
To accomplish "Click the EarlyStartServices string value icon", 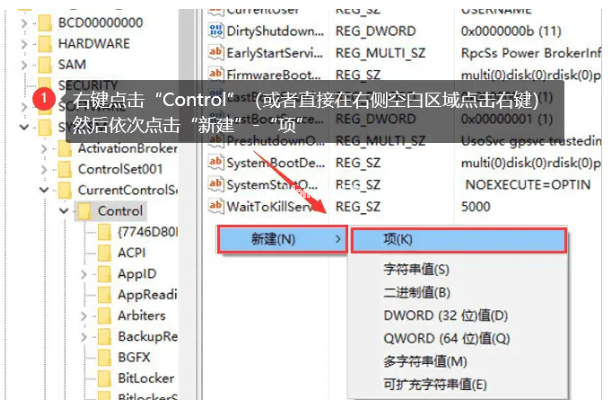I will pos(215,52).
